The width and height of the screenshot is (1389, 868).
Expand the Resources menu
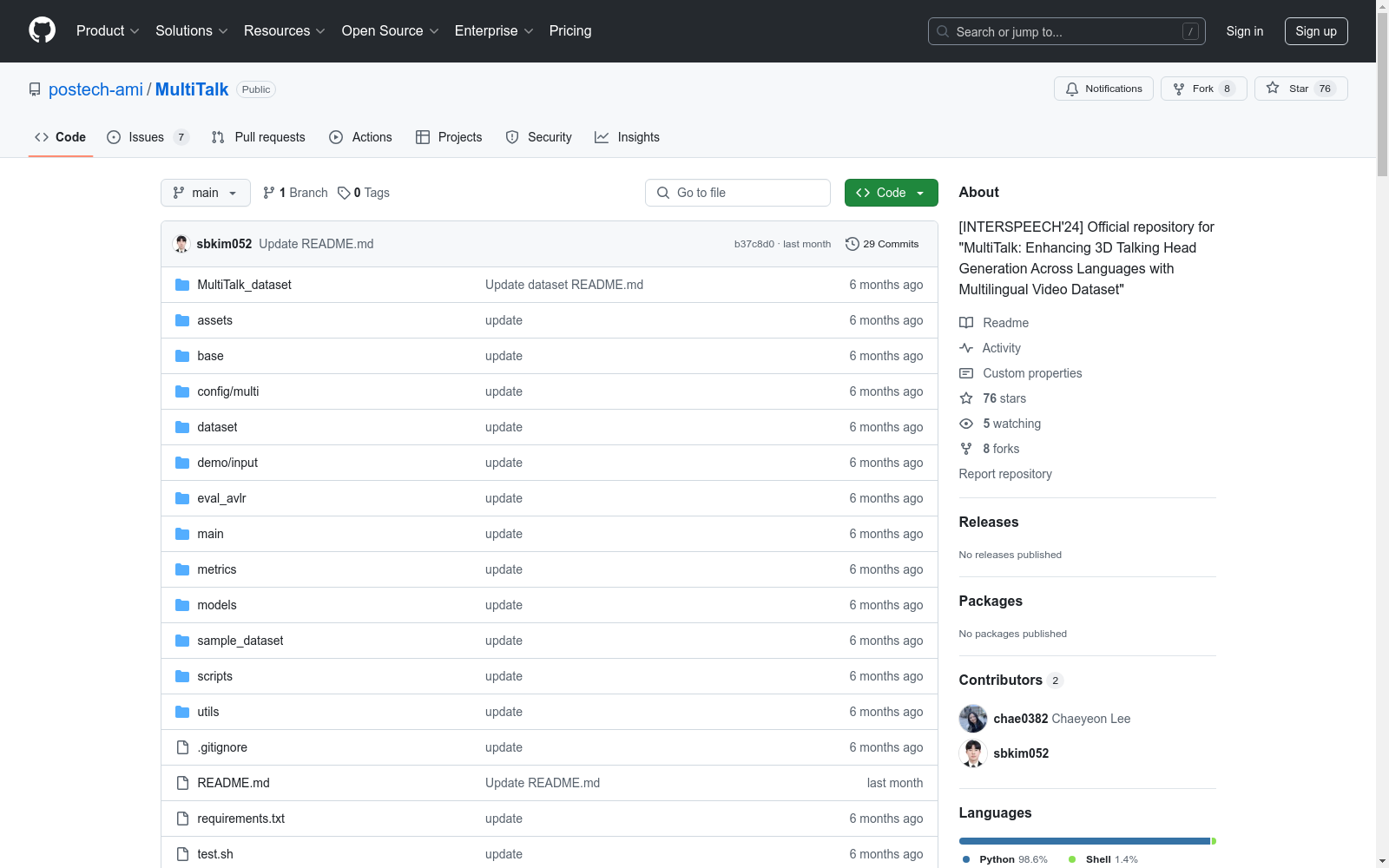[285, 30]
